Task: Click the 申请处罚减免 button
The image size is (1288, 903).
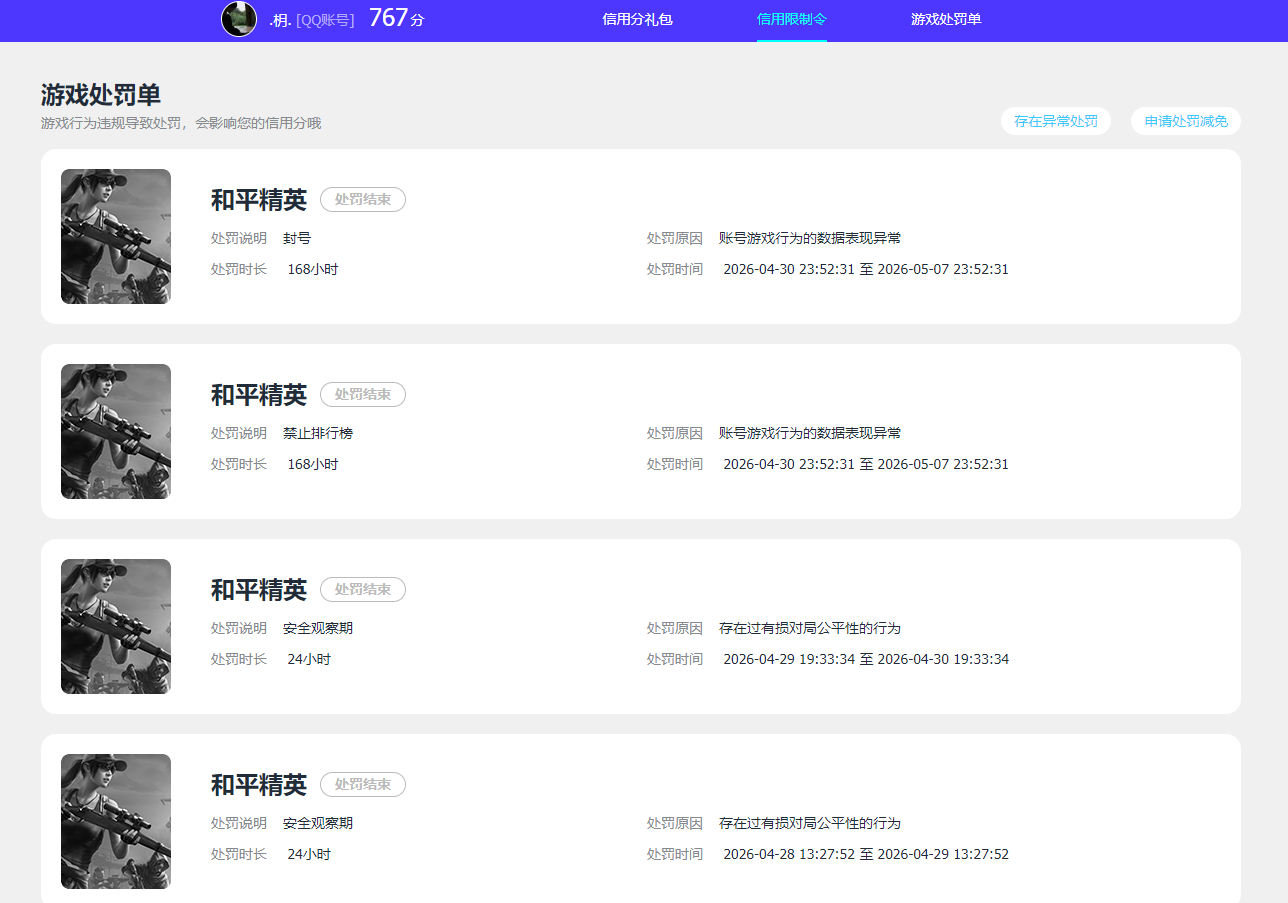Action: 1186,121
